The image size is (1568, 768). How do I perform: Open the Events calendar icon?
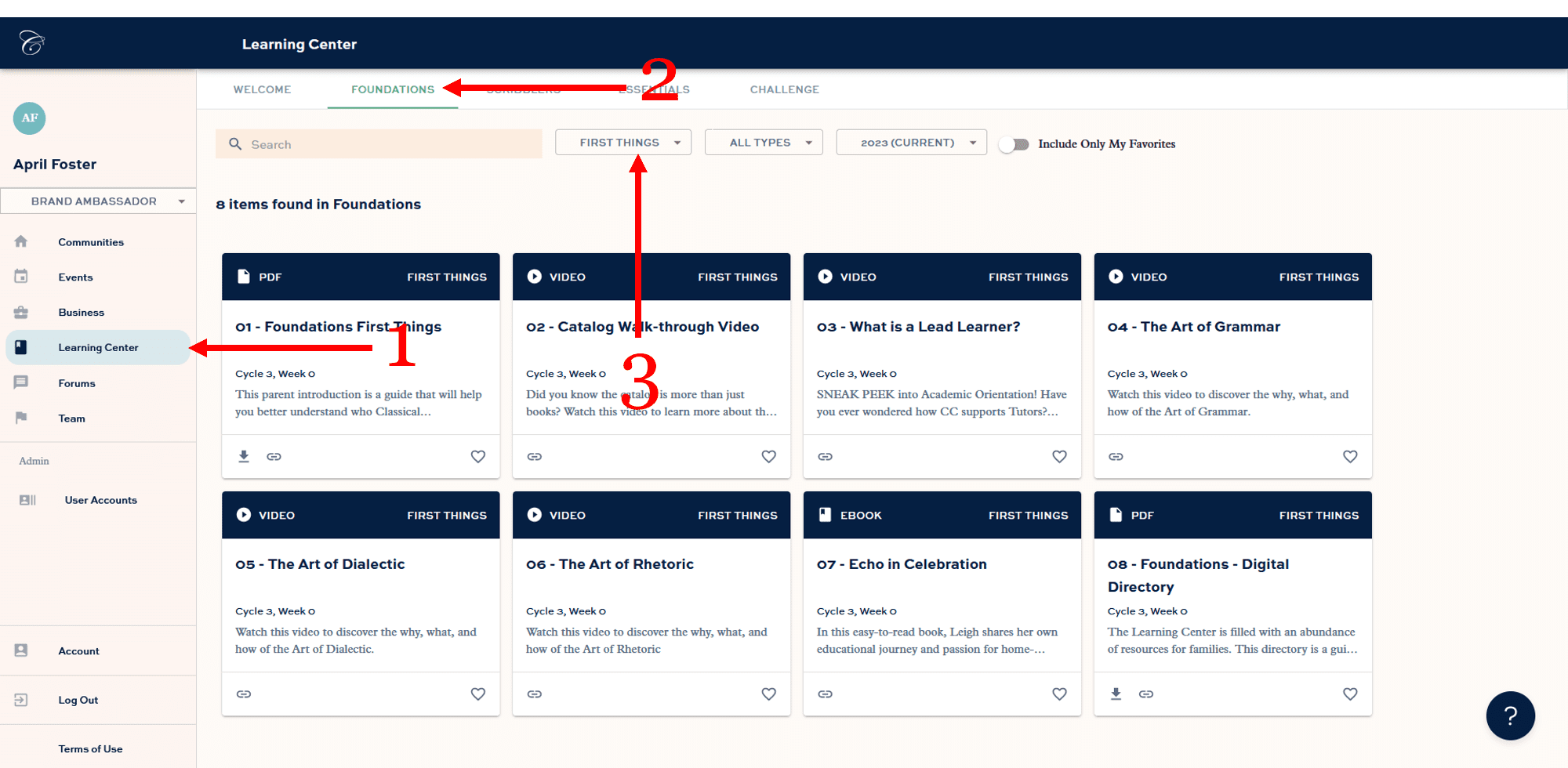pyautogui.click(x=21, y=277)
